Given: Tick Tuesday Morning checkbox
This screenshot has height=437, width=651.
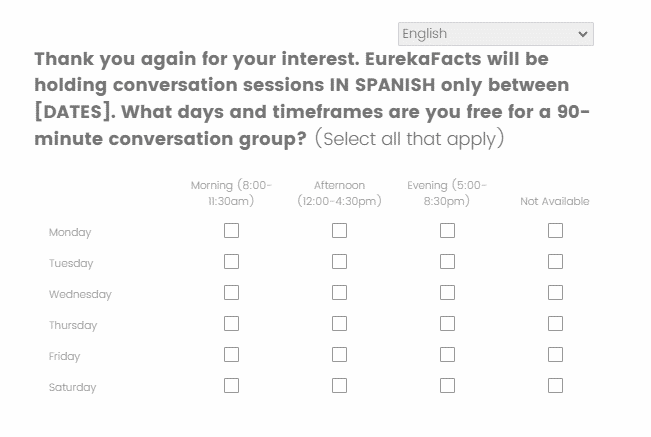Looking at the screenshot, I should point(231,262).
